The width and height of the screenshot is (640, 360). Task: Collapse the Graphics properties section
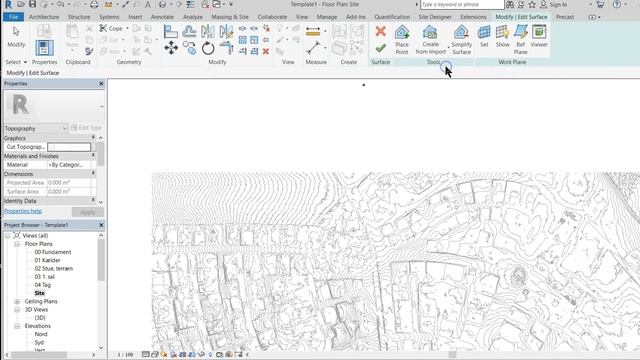93,138
